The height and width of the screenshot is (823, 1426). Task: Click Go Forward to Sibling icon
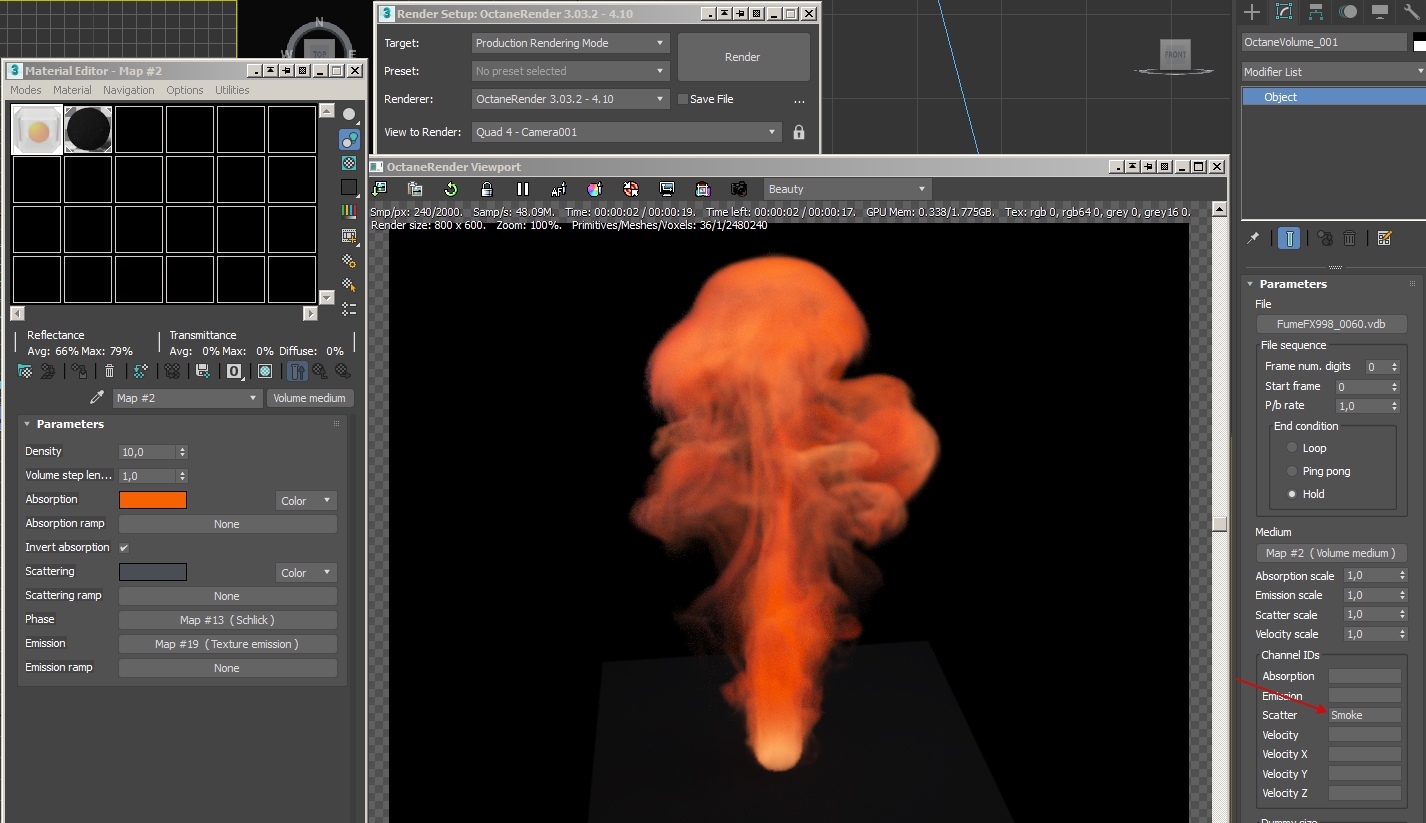pos(342,371)
